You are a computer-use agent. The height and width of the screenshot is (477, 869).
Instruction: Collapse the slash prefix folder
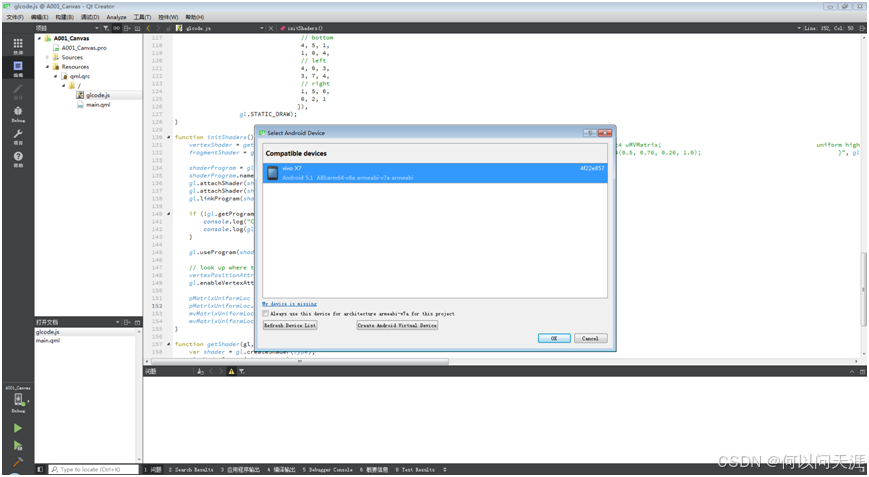click(64, 85)
